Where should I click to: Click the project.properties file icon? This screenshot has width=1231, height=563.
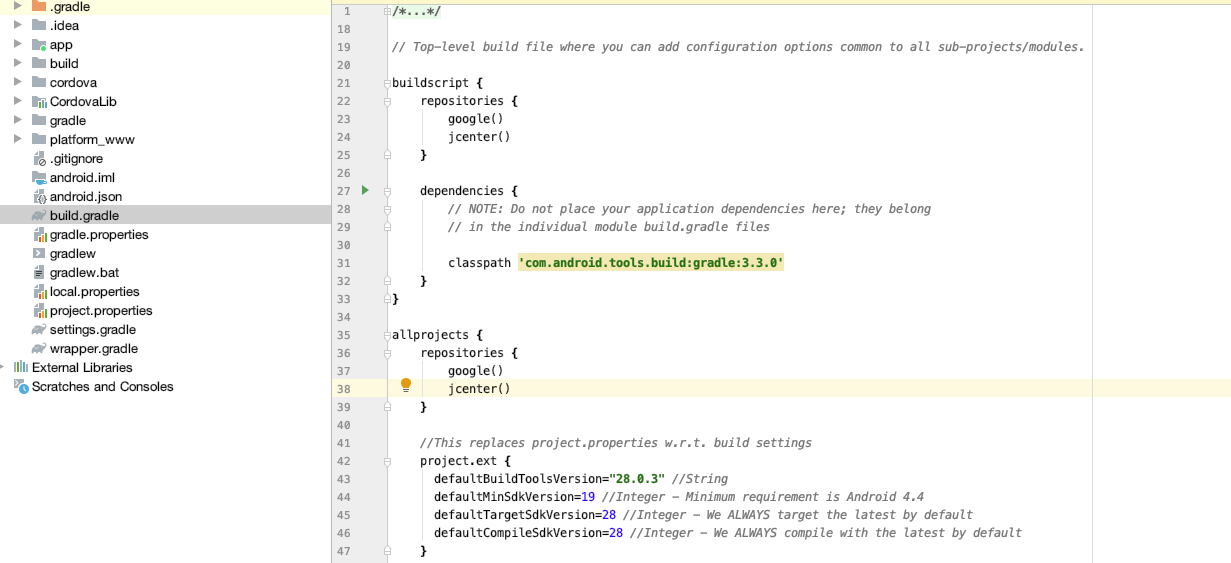tap(39, 310)
